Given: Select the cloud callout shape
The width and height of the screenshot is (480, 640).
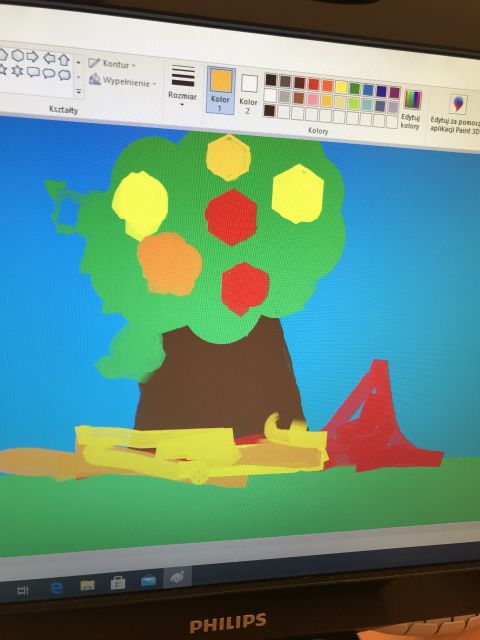Looking at the screenshot, I should click(x=64, y=75).
